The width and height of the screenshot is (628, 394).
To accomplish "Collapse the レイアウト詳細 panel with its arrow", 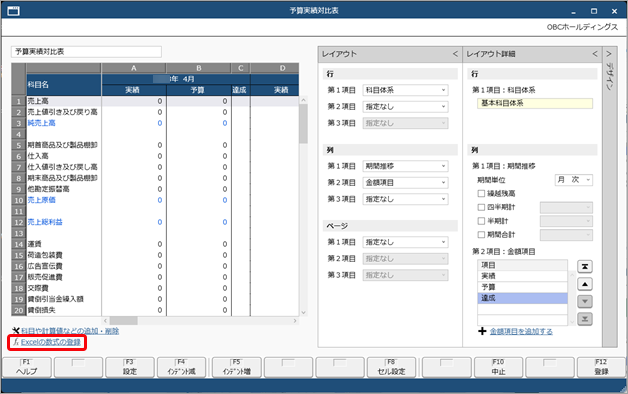I will pos(595,54).
